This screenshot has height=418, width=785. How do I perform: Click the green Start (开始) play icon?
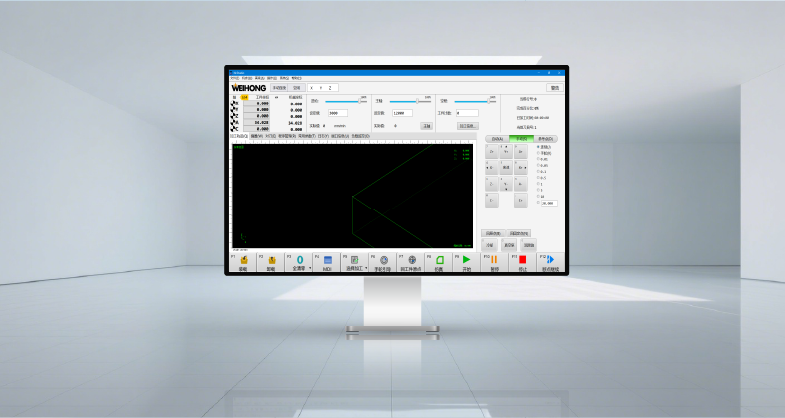coord(466,260)
